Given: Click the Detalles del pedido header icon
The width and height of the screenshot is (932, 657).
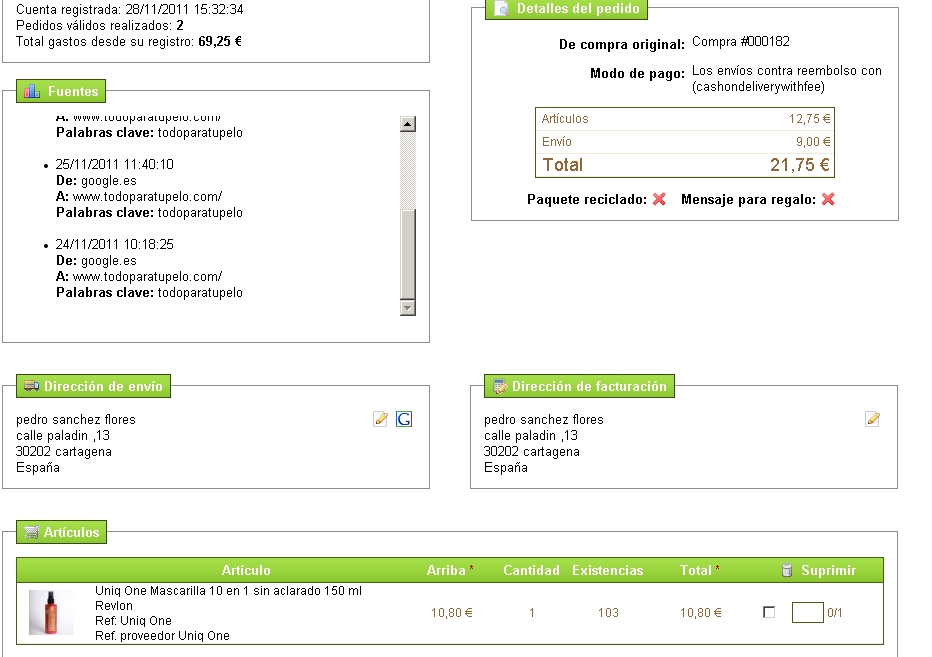Looking at the screenshot, I should pos(501,9).
